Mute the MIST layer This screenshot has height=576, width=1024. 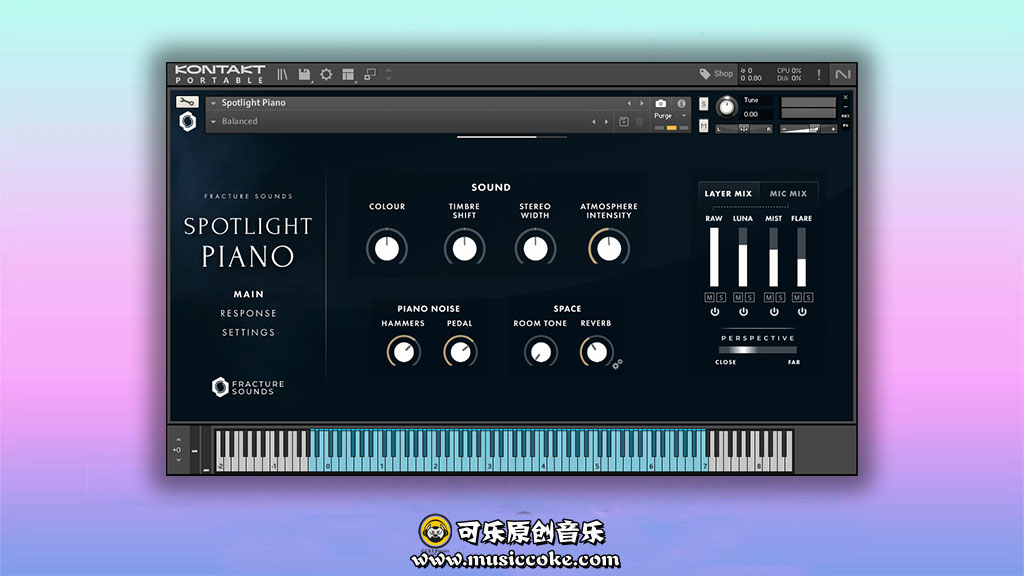pos(769,297)
